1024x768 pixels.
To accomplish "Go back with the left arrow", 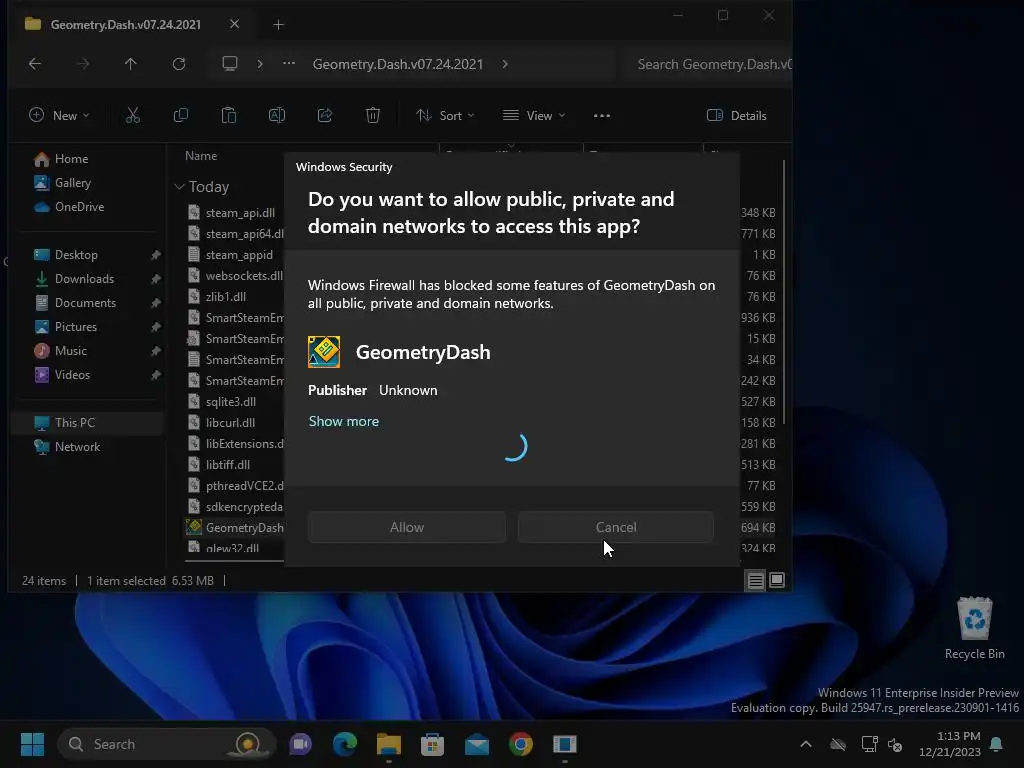I will (35, 63).
